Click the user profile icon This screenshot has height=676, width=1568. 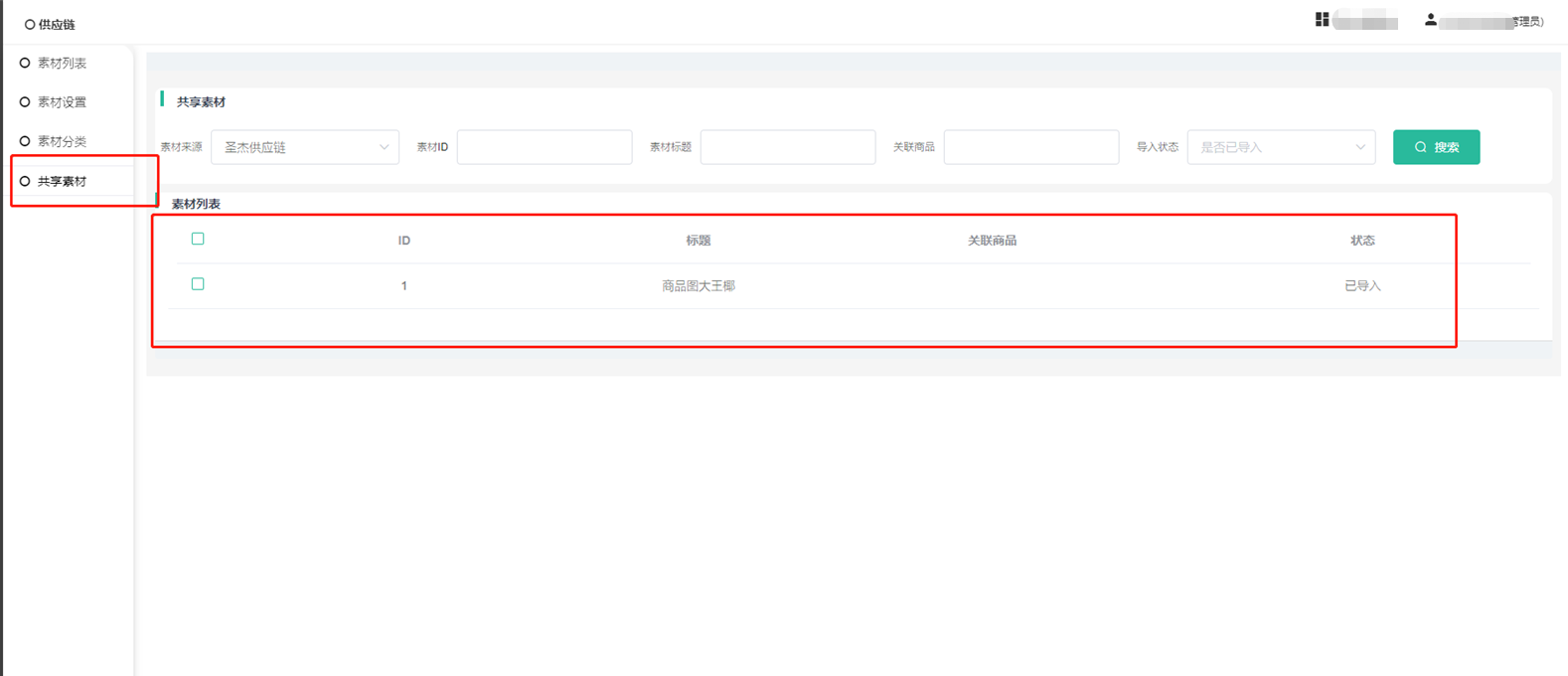pyautogui.click(x=1430, y=20)
